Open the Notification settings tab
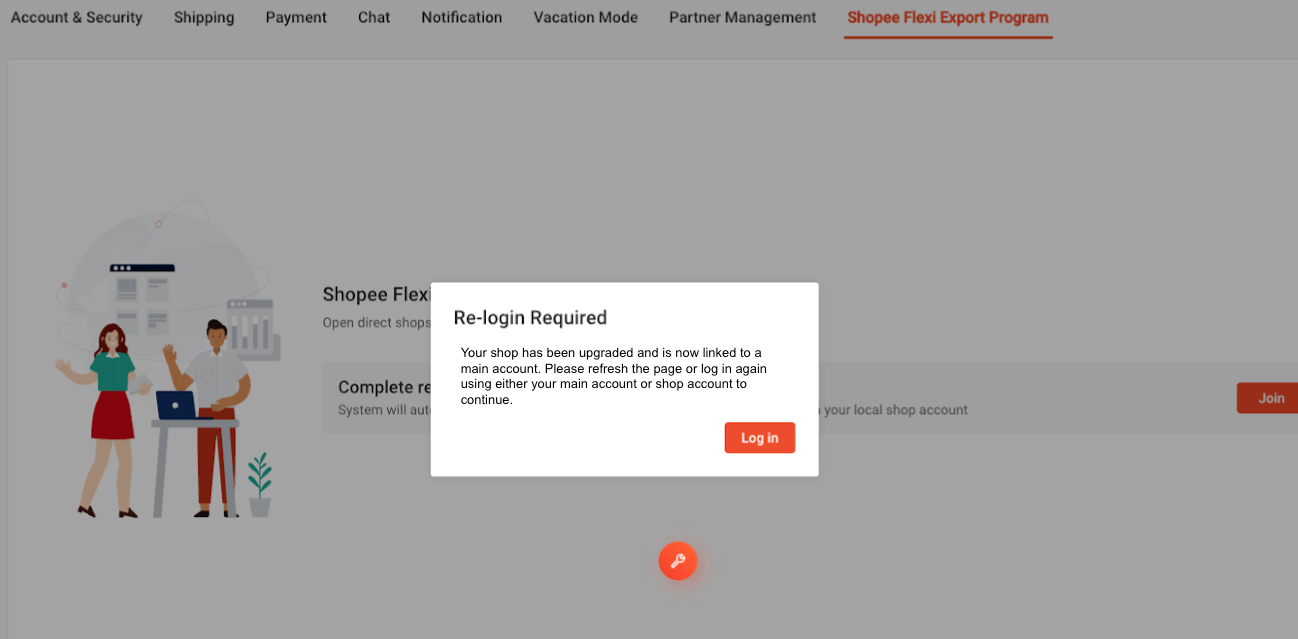This screenshot has height=639, width=1298. [x=461, y=18]
